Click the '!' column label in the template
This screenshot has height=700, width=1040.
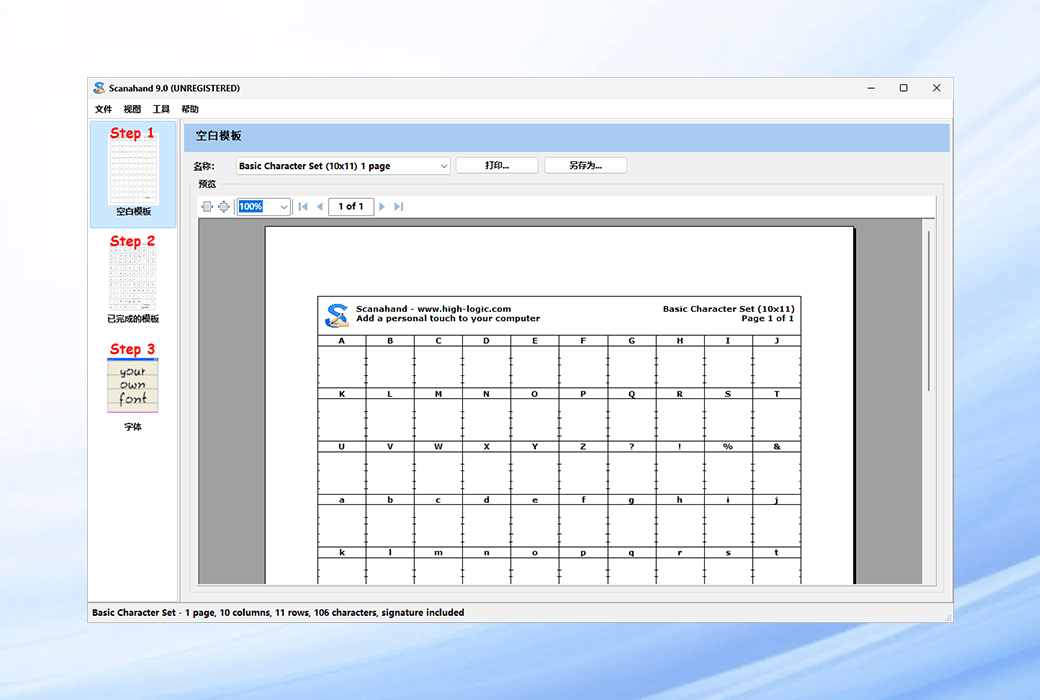click(x=680, y=447)
